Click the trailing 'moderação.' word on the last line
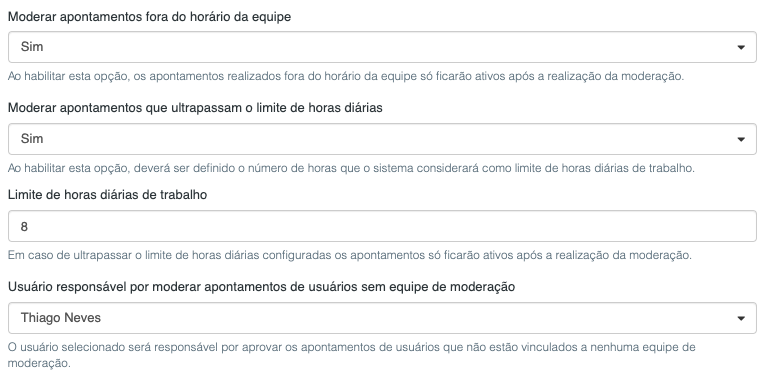 [x=39, y=363]
